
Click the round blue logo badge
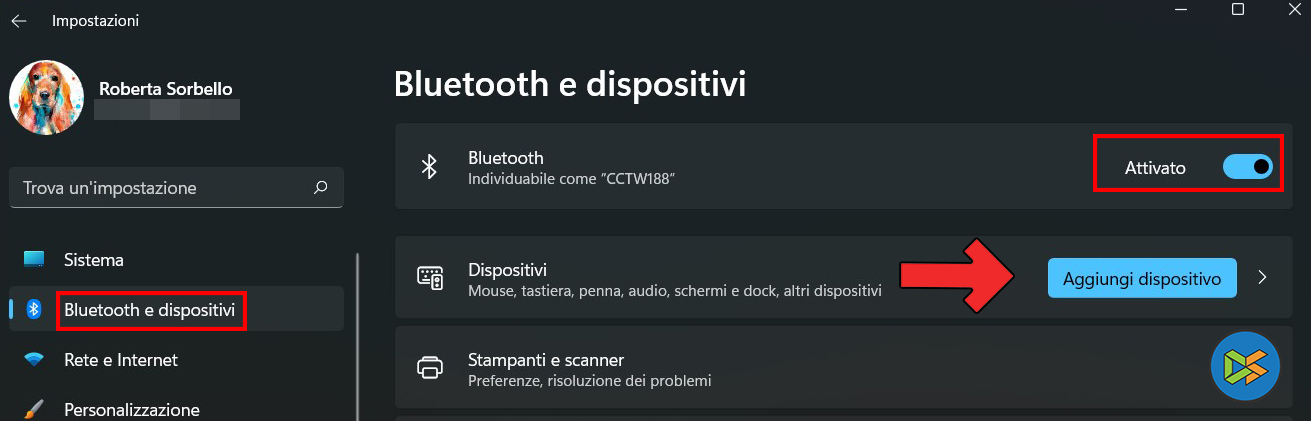(x=1245, y=367)
